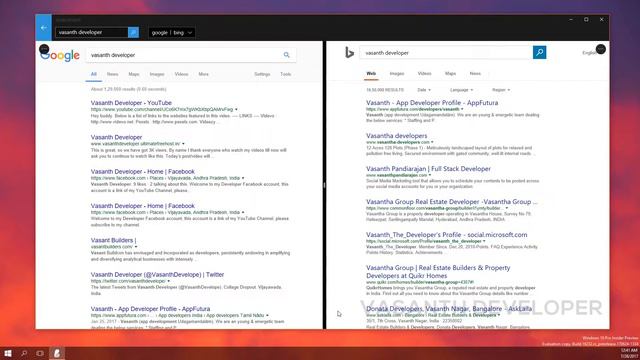Open Vasantha developers Bing result
Screen dimensions: 640x360
396,136
